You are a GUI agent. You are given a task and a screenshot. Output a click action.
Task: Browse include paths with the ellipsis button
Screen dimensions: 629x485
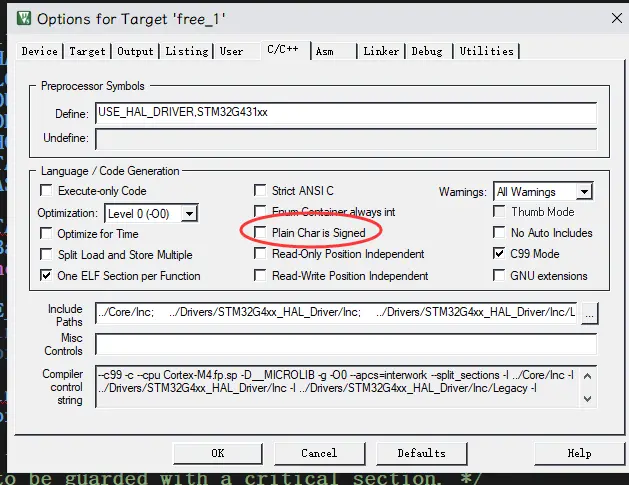(590, 314)
